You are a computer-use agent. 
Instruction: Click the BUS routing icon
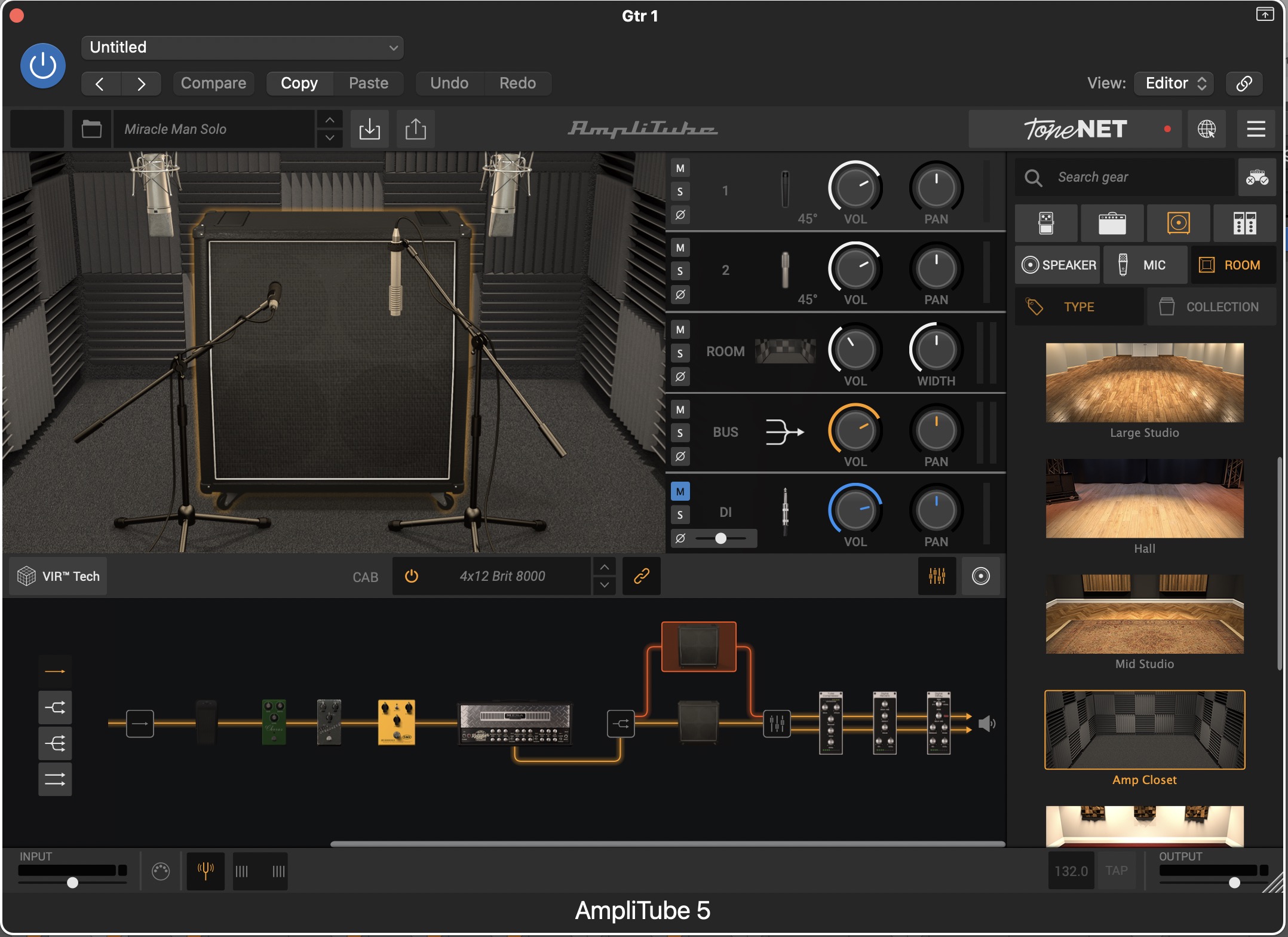tap(785, 432)
